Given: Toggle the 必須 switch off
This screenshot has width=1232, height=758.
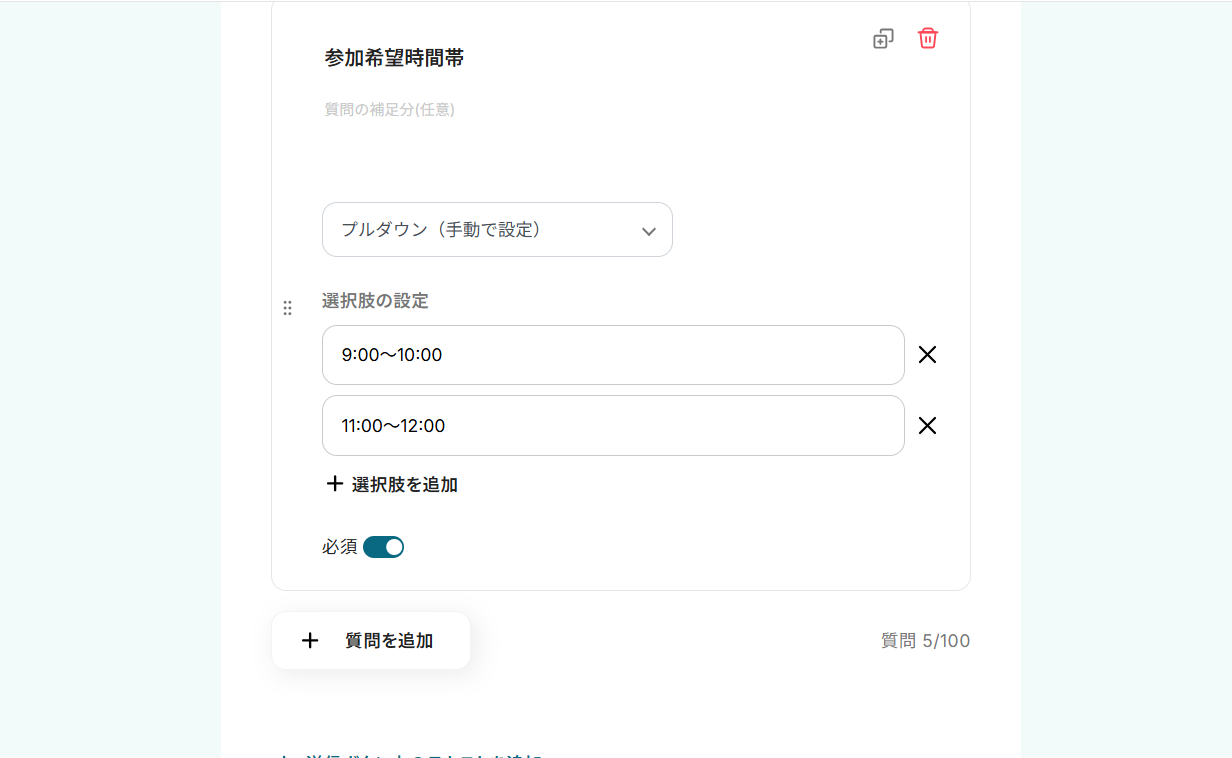Looking at the screenshot, I should point(383,547).
